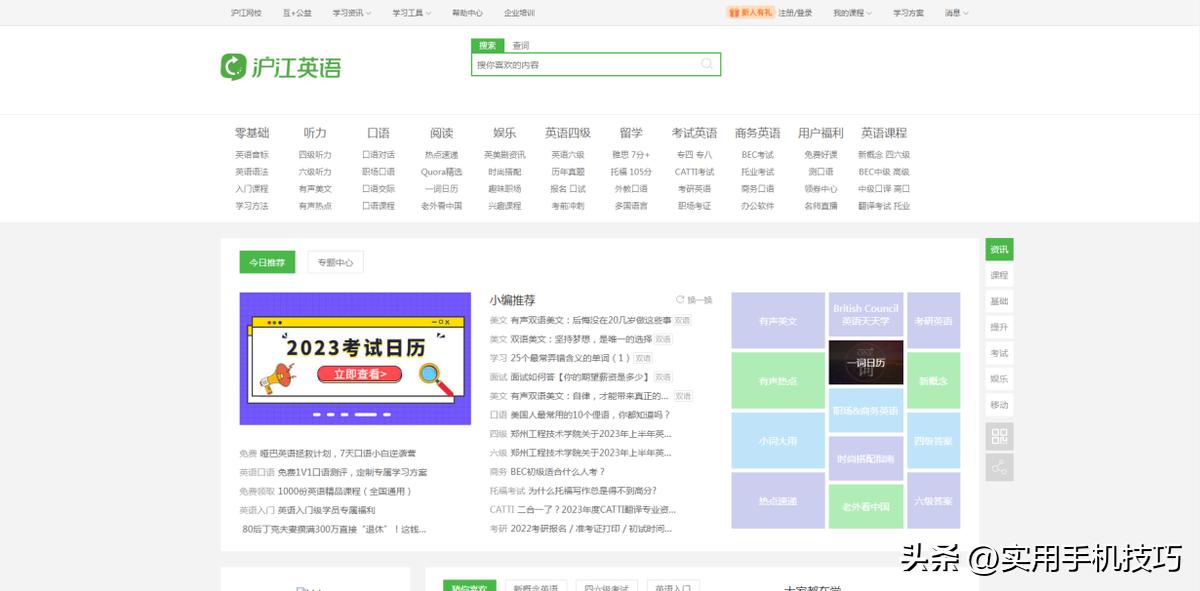Image resolution: width=1200 pixels, height=591 pixels.
Task: Click the magnifier icon in the search bar
Action: 704,64
